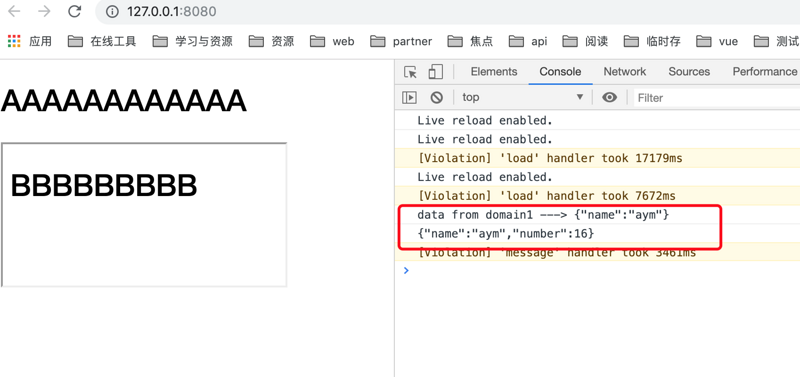Open partner bookmark folder
Image resolution: width=800 pixels, height=377 pixels.
401,41
